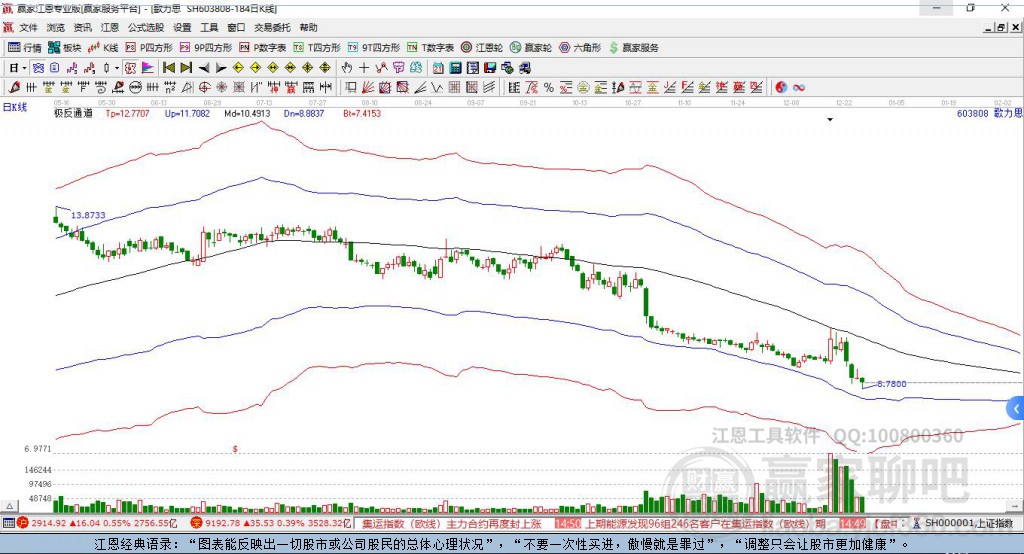
Task: Click the colorful flag triangle icon
Action: coord(148,68)
